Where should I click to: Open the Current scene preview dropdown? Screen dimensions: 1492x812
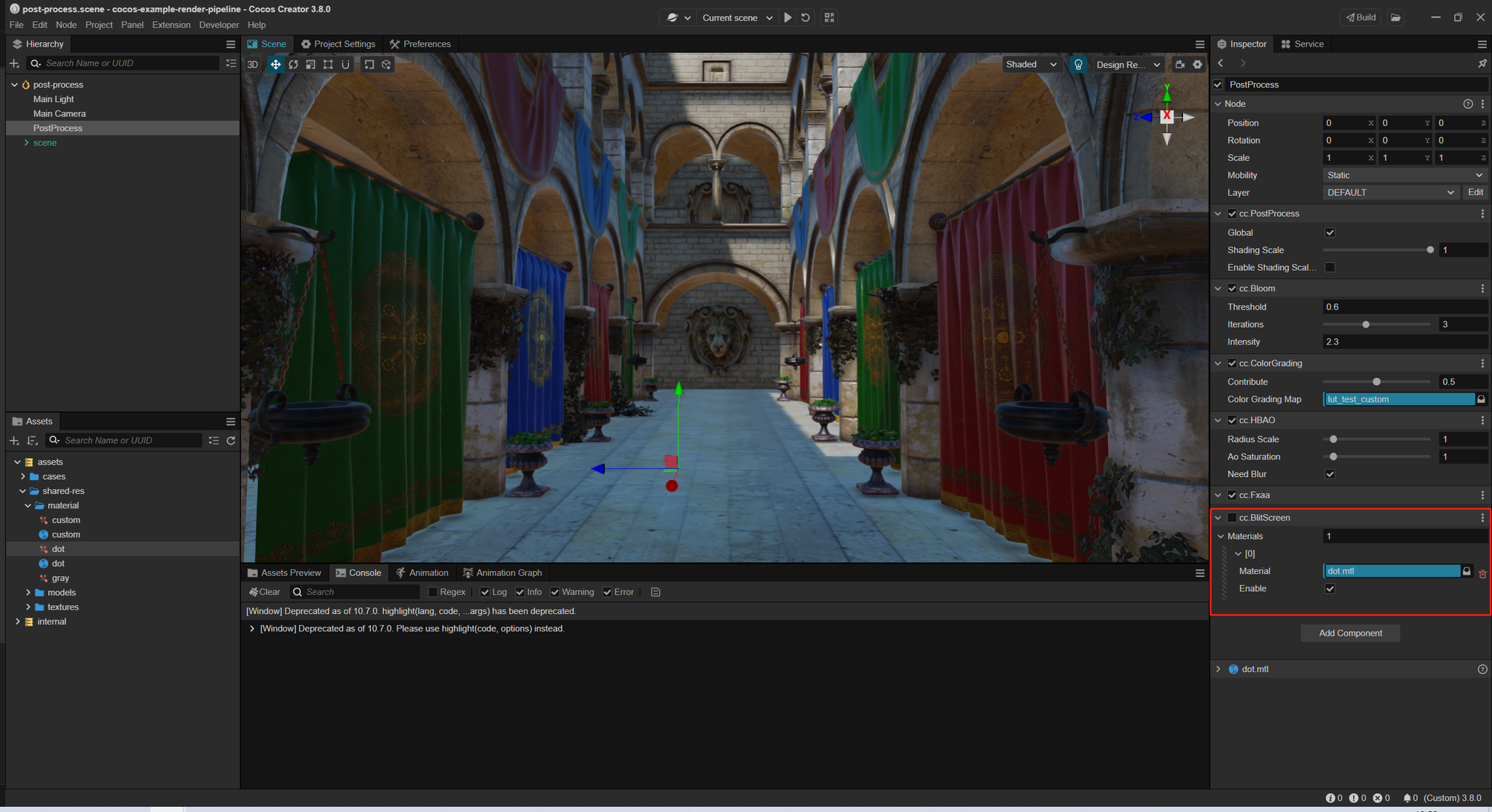(737, 17)
